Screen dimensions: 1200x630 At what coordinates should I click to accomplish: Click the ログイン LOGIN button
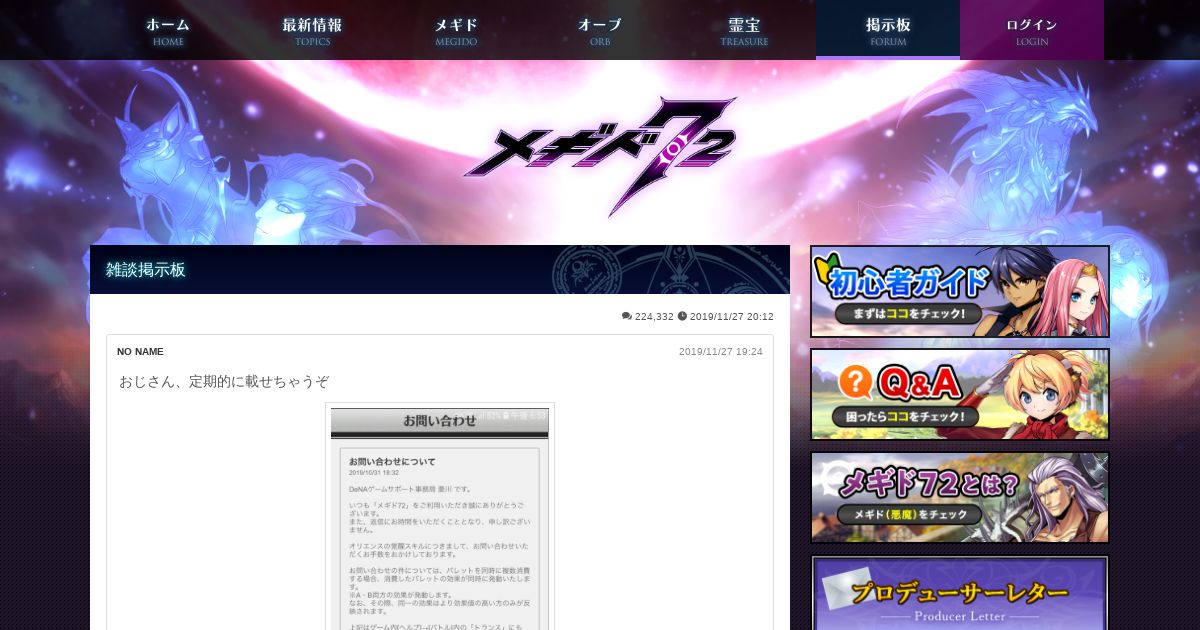[1032, 30]
